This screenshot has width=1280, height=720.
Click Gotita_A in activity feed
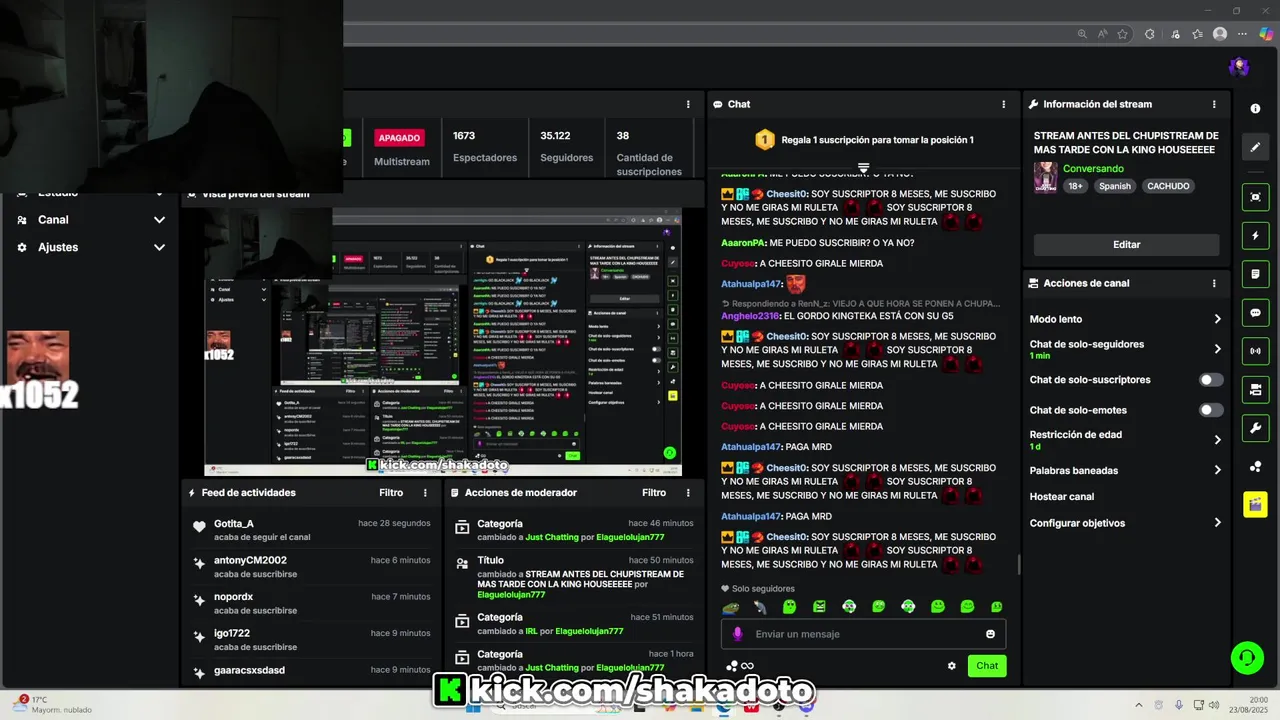pyautogui.click(x=233, y=524)
